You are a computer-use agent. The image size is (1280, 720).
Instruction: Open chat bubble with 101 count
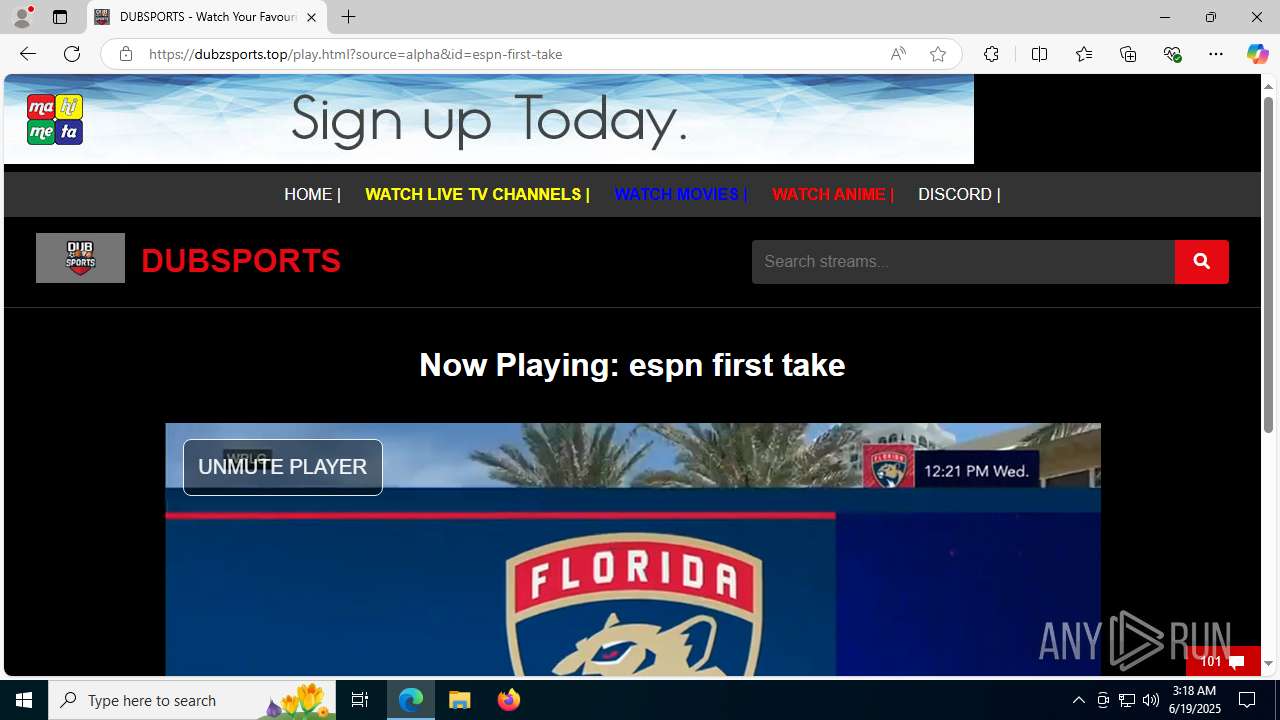tap(1223, 661)
